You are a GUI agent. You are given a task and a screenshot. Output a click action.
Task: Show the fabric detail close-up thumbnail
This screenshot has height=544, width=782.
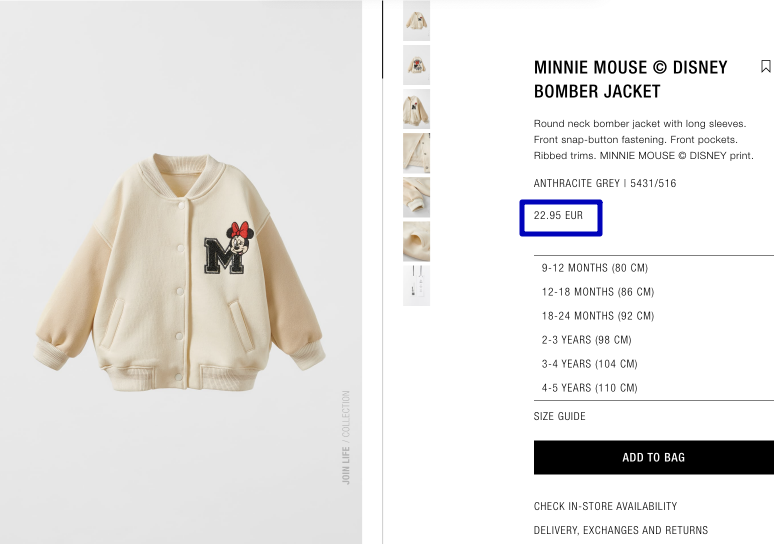coord(416,241)
